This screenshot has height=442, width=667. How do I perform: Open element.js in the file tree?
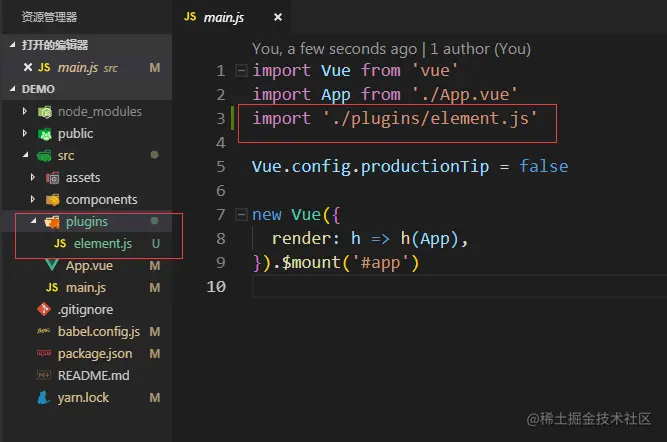point(102,243)
